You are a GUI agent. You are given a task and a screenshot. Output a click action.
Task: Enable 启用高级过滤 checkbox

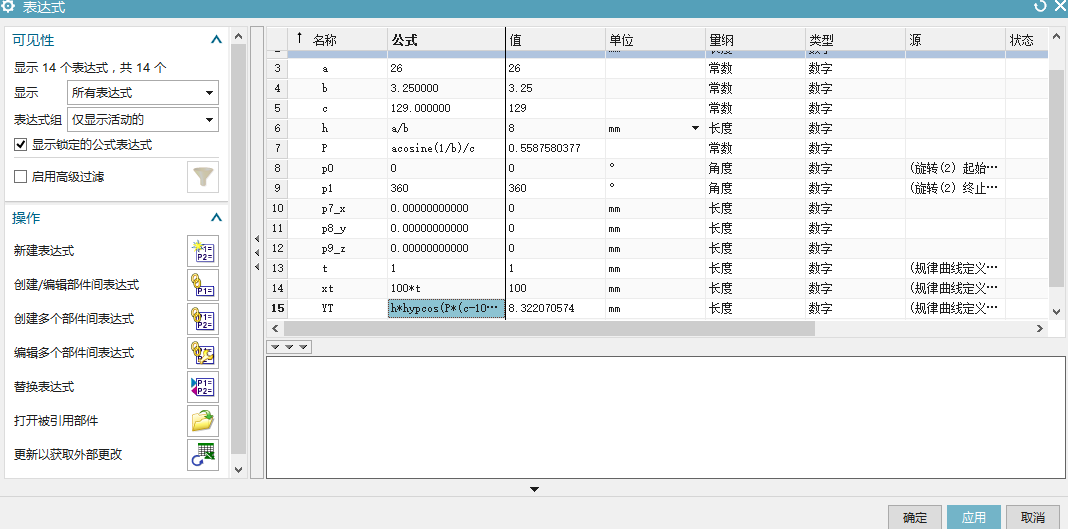(21, 177)
